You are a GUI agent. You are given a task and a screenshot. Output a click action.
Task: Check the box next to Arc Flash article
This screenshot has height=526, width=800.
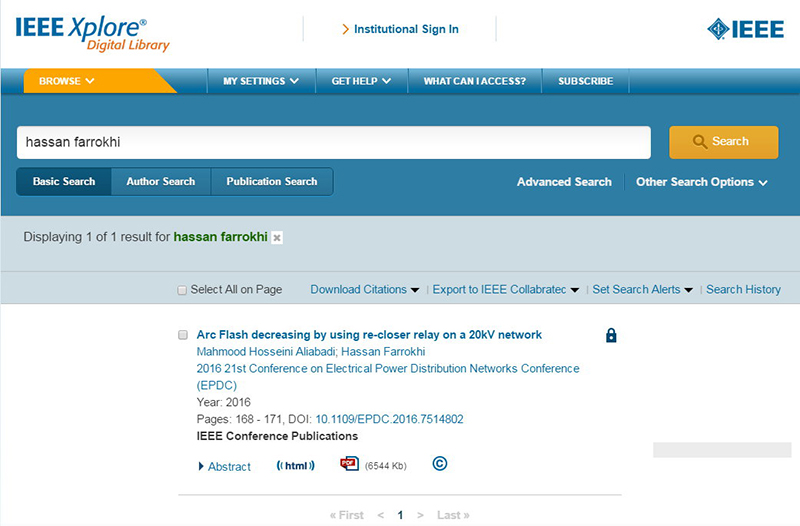pyautogui.click(x=183, y=335)
